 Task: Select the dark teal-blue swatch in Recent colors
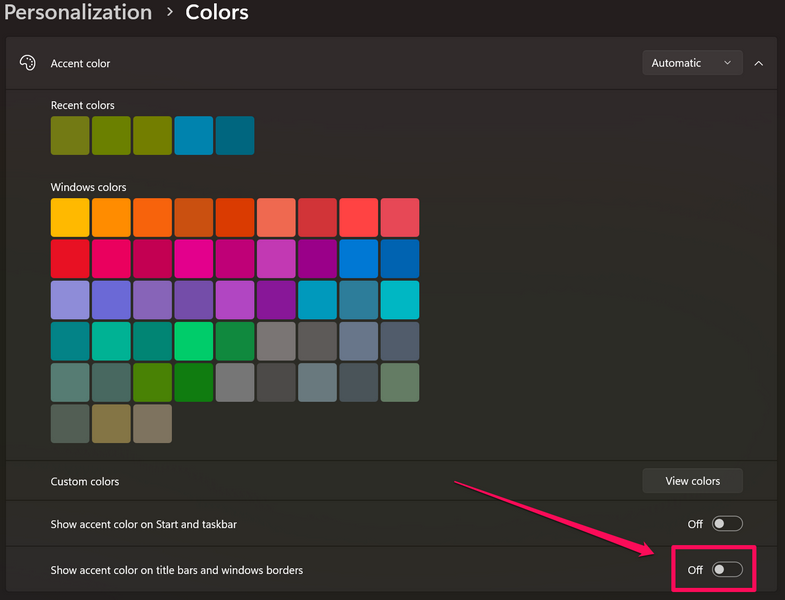coord(235,136)
